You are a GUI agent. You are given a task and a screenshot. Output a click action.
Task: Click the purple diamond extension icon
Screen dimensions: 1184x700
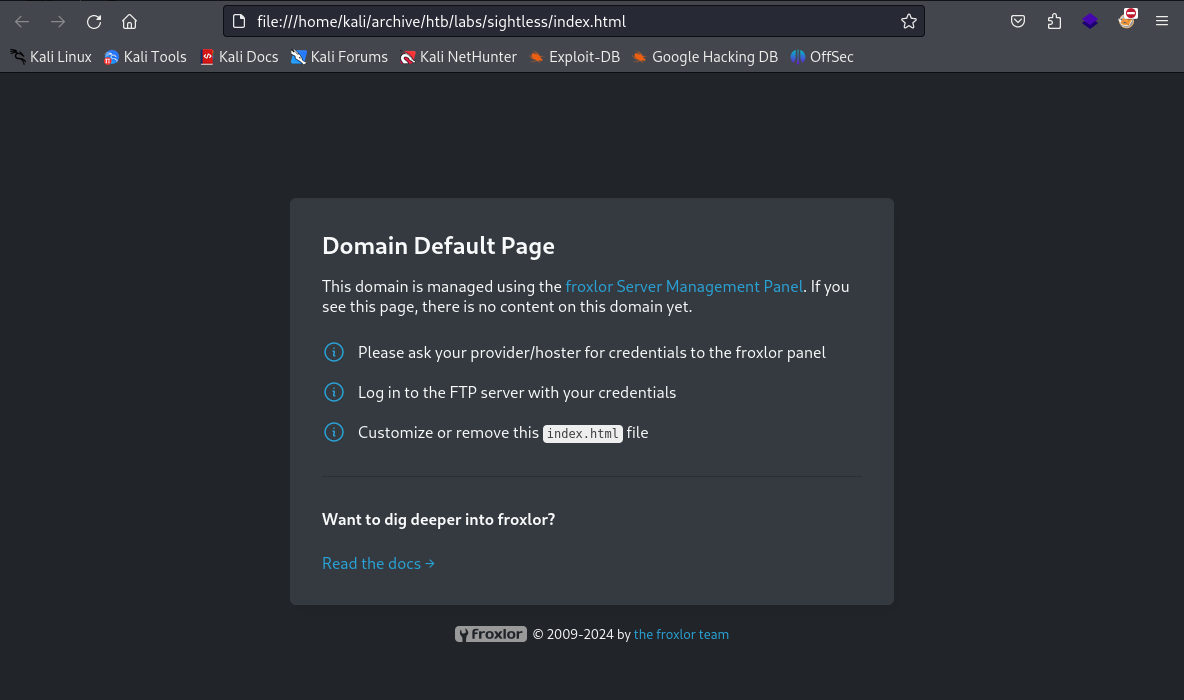1090,22
